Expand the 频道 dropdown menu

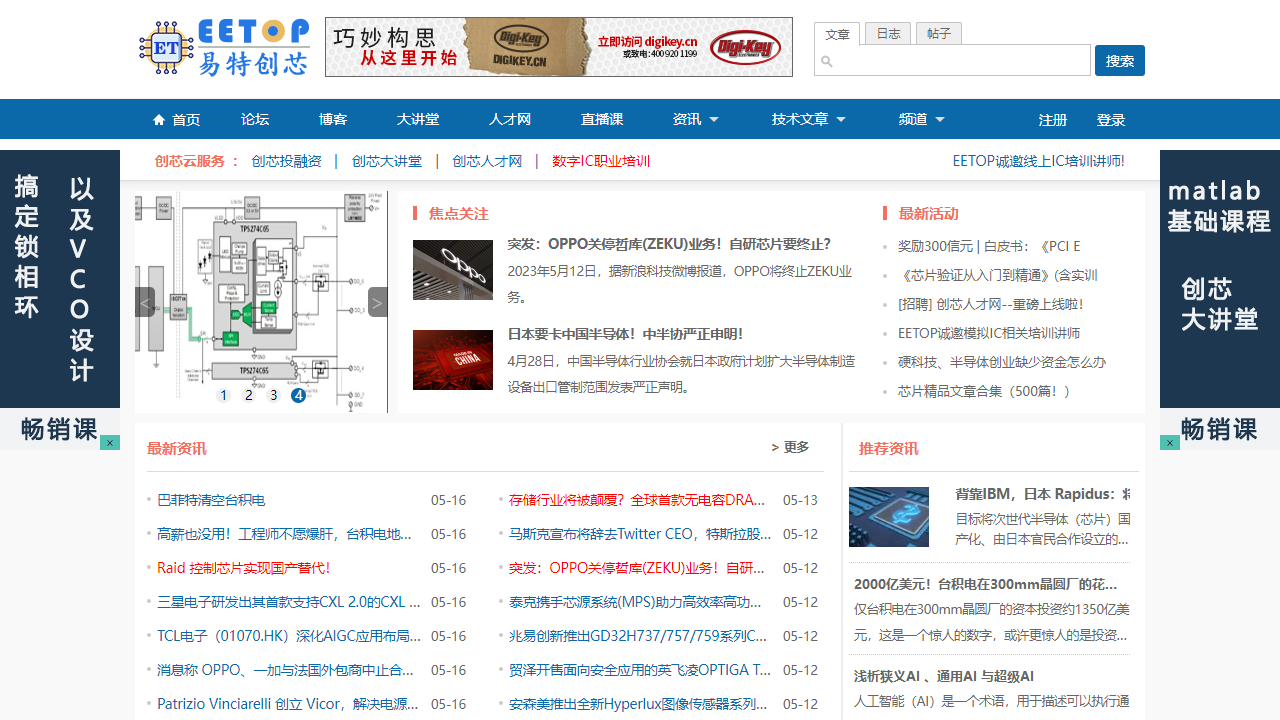(922, 120)
